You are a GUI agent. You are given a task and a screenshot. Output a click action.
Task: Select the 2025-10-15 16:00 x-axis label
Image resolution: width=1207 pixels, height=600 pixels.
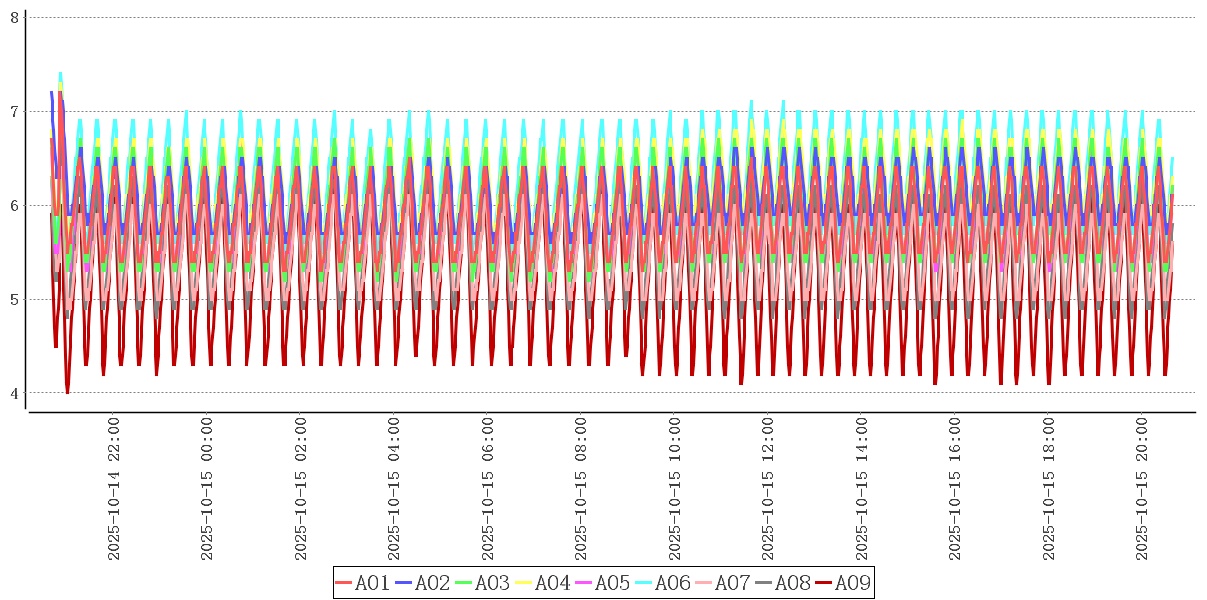(955, 489)
